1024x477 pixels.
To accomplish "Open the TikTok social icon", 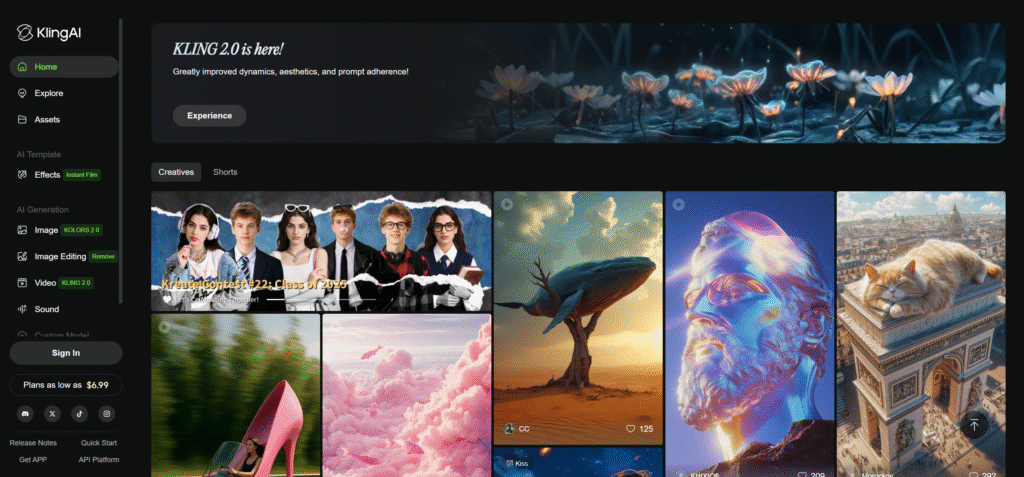I will coord(80,413).
